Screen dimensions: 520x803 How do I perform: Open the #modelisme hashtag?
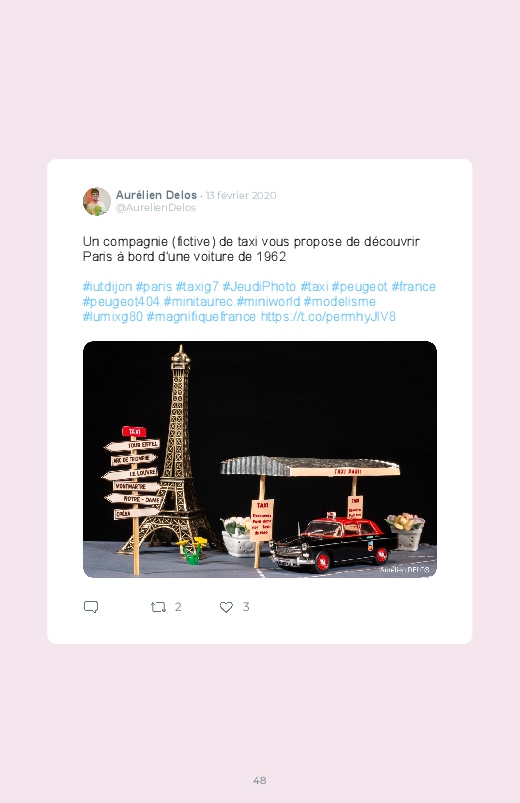(x=340, y=301)
